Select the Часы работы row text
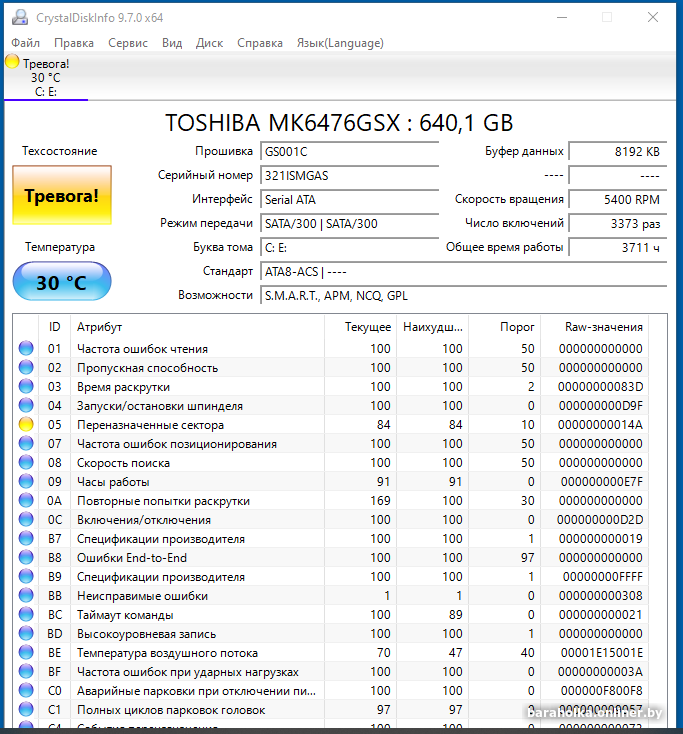Screen dimensions: 683x734 tap(113, 482)
